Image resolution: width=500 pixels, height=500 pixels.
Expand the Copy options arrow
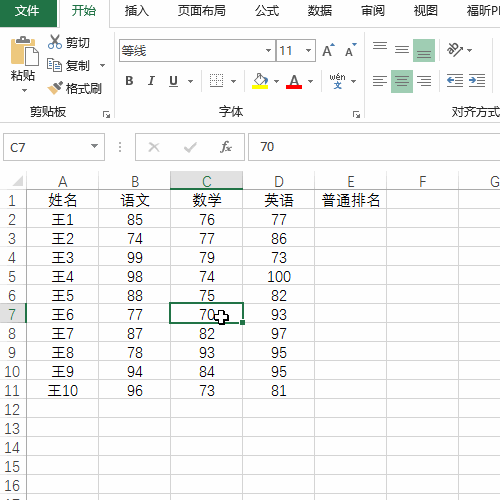tap(102, 65)
